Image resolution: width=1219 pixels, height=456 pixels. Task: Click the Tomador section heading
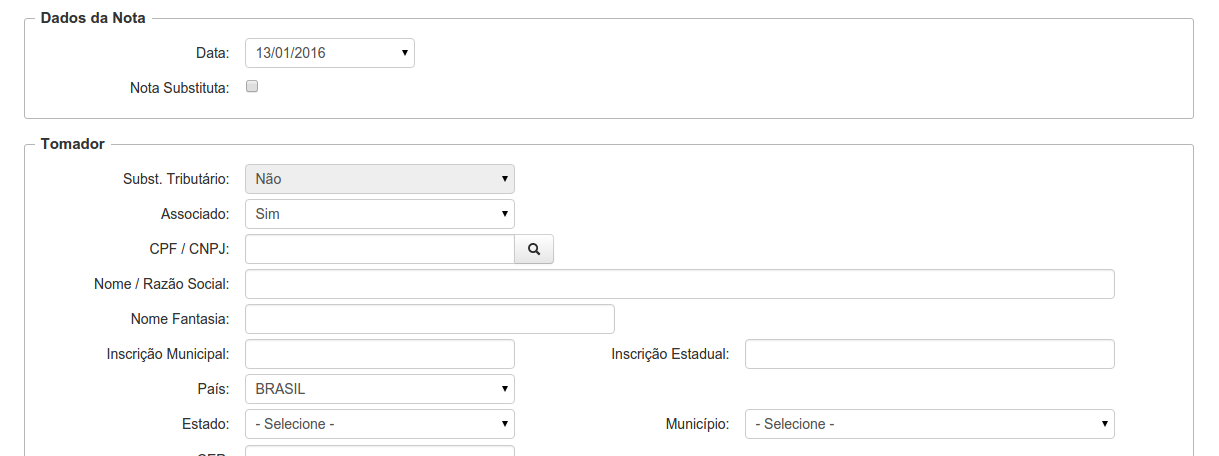click(x=72, y=145)
